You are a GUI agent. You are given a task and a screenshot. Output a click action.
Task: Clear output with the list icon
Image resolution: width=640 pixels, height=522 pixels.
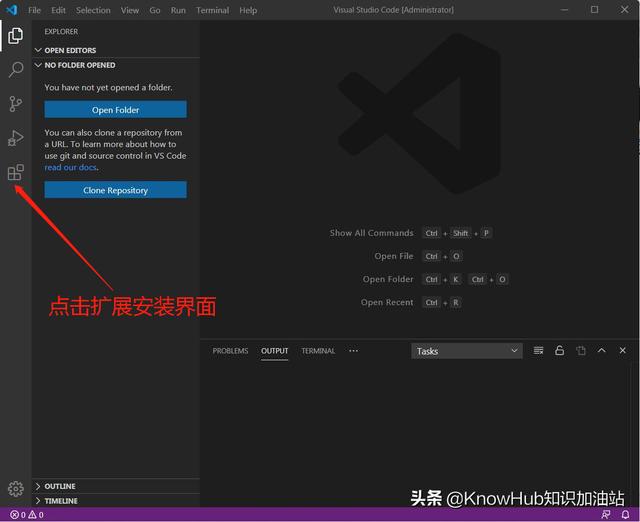click(x=538, y=351)
